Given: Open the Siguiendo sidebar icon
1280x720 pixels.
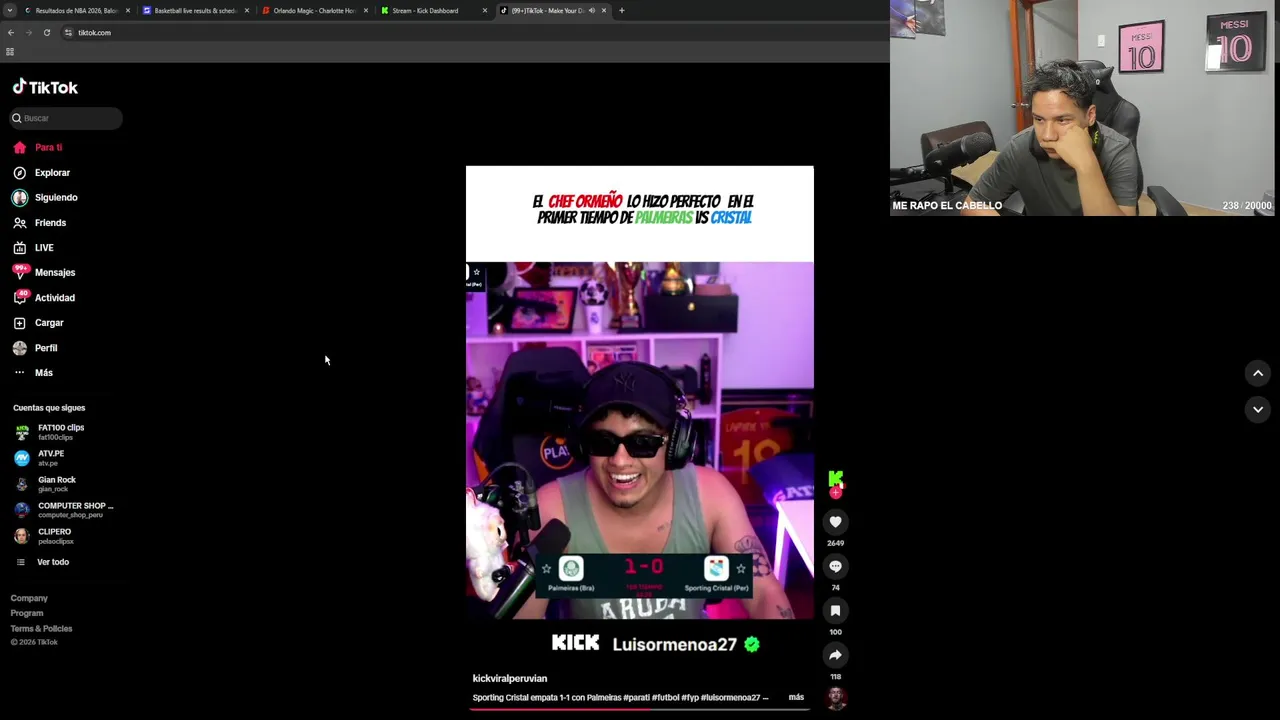Looking at the screenshot, I should (x=19, y=198).
